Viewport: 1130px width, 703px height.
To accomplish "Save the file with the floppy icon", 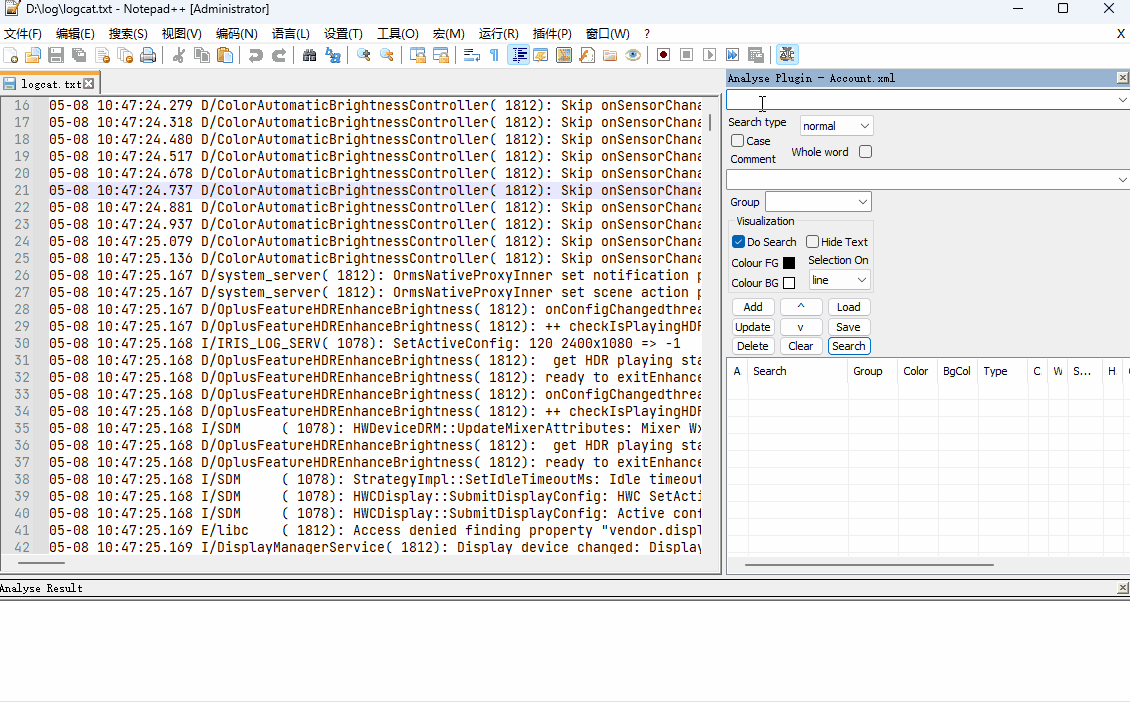I will (56, 55).
